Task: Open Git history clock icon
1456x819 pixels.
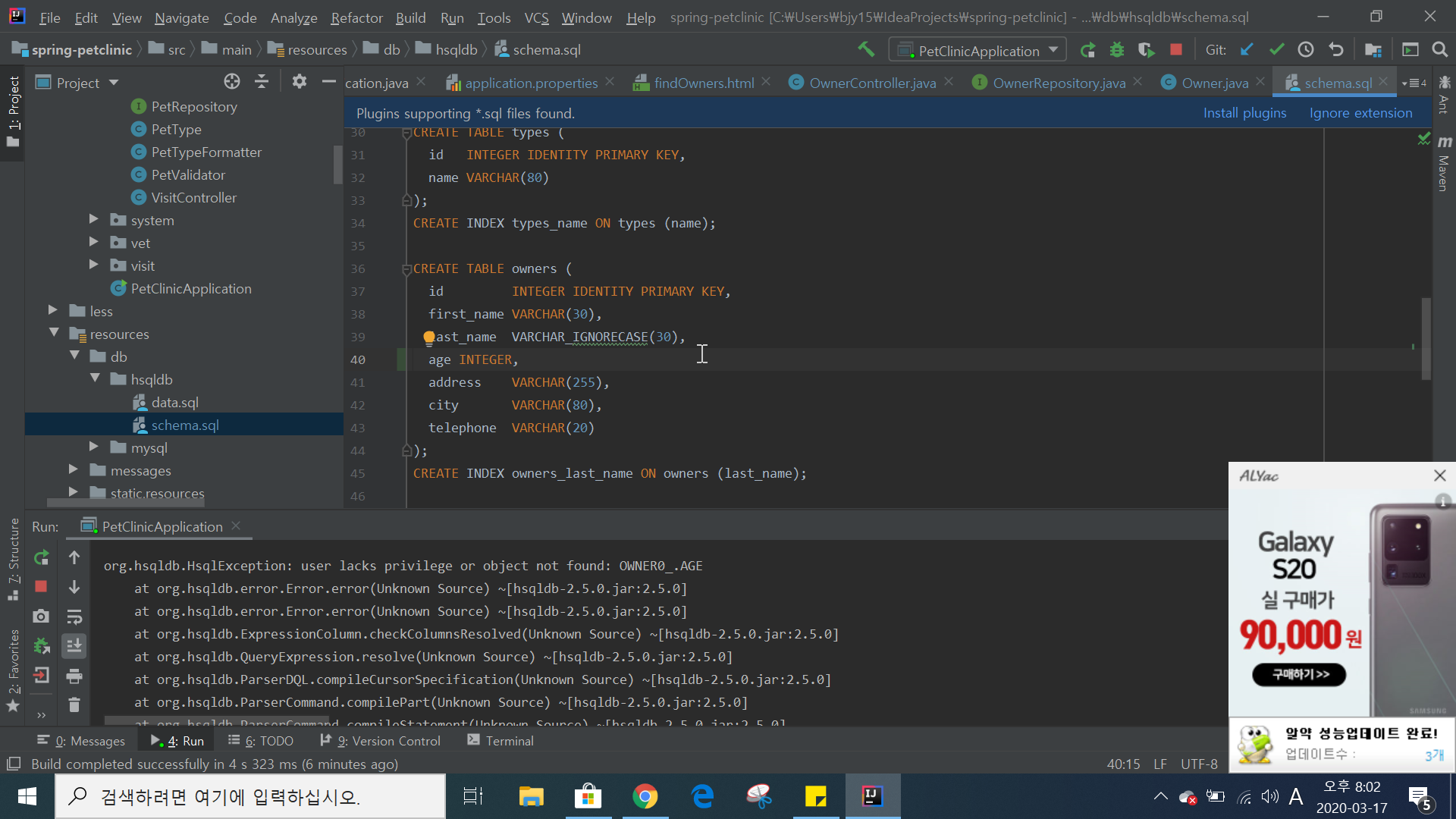Action: 1306,50
